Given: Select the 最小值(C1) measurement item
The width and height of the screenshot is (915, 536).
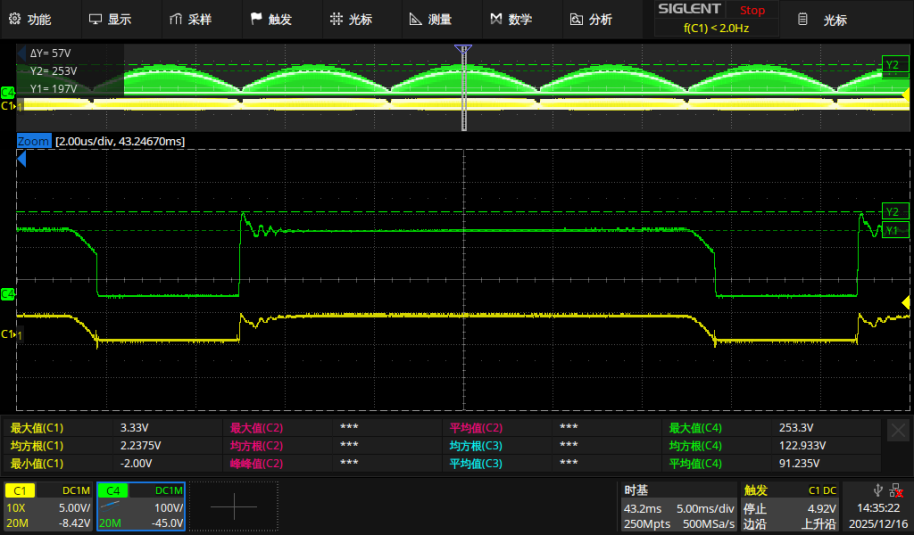Looking at the screenshot, I should [x=37, y=464].
